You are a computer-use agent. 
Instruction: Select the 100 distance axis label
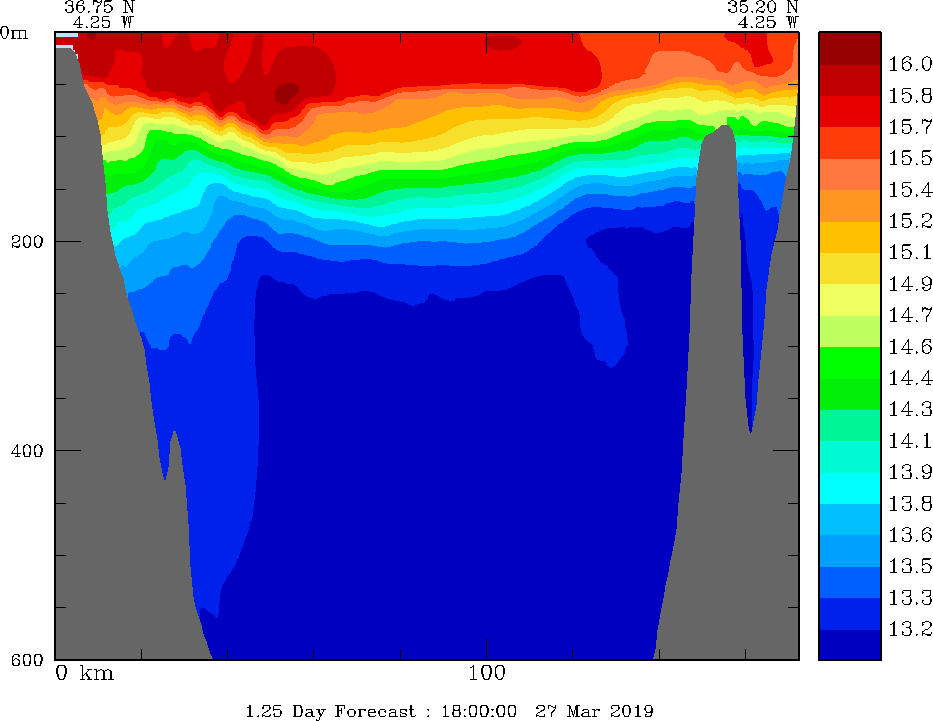click(x=487, y=673)
